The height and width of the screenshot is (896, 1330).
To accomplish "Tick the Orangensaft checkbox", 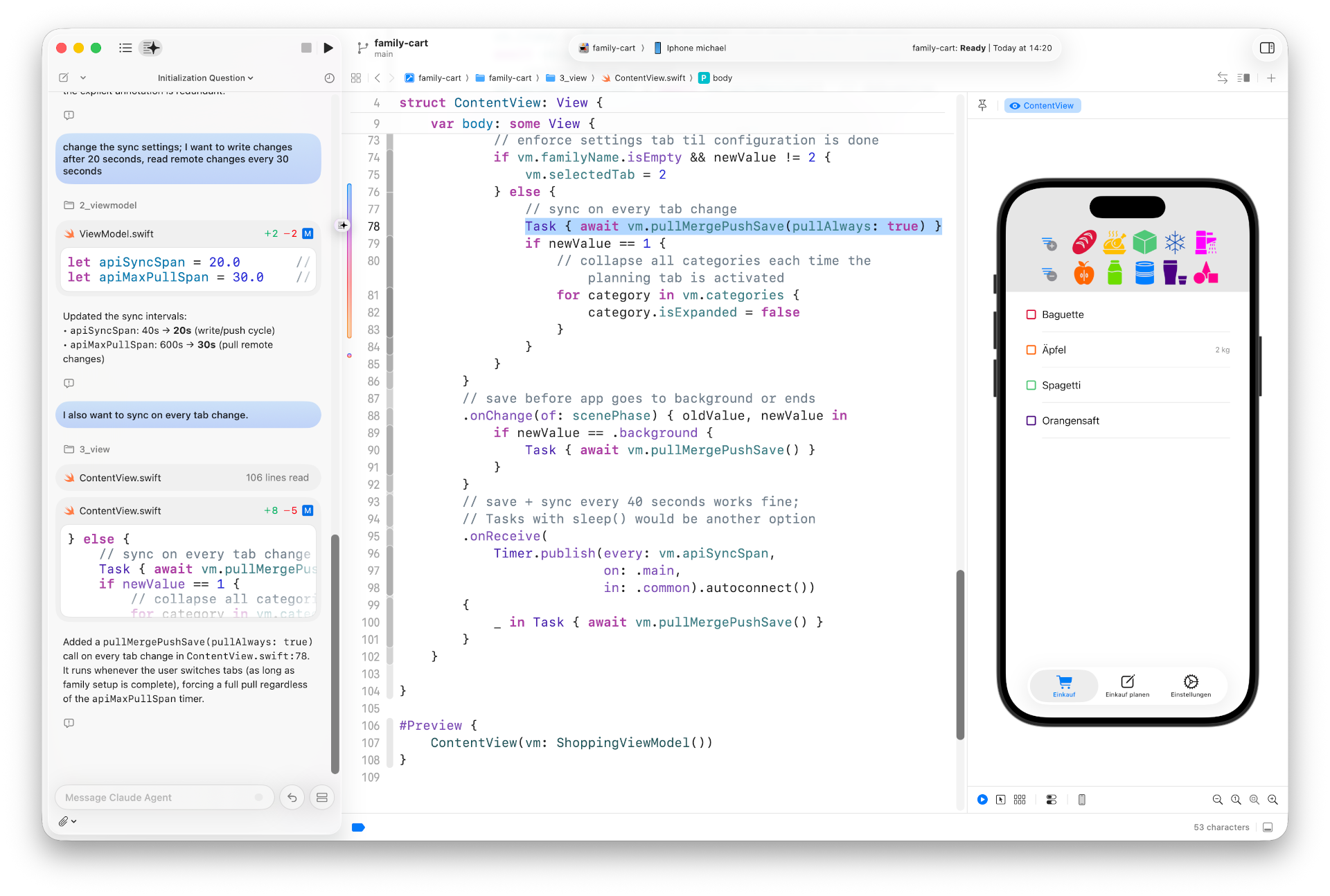I will pos(1031,420).
